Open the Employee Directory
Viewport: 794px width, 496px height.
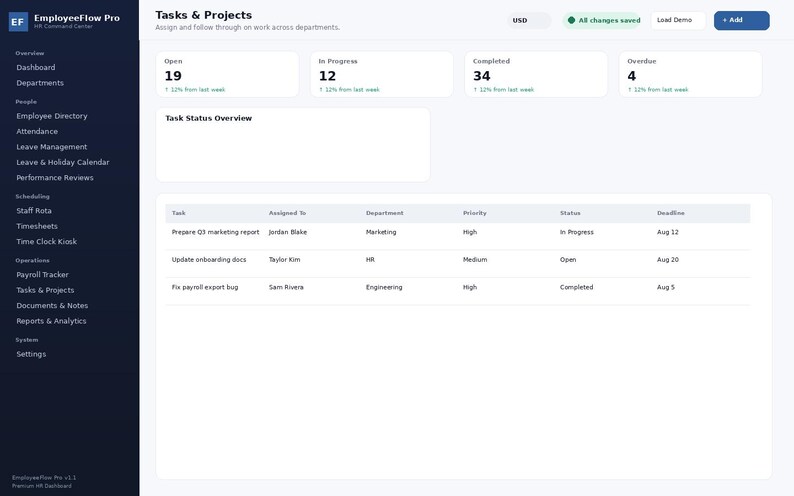pyautogui.click(x=52, y=116)
